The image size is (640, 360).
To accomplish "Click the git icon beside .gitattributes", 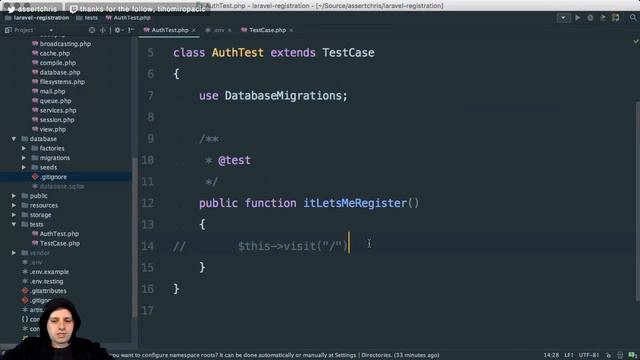I will [25, 291].
